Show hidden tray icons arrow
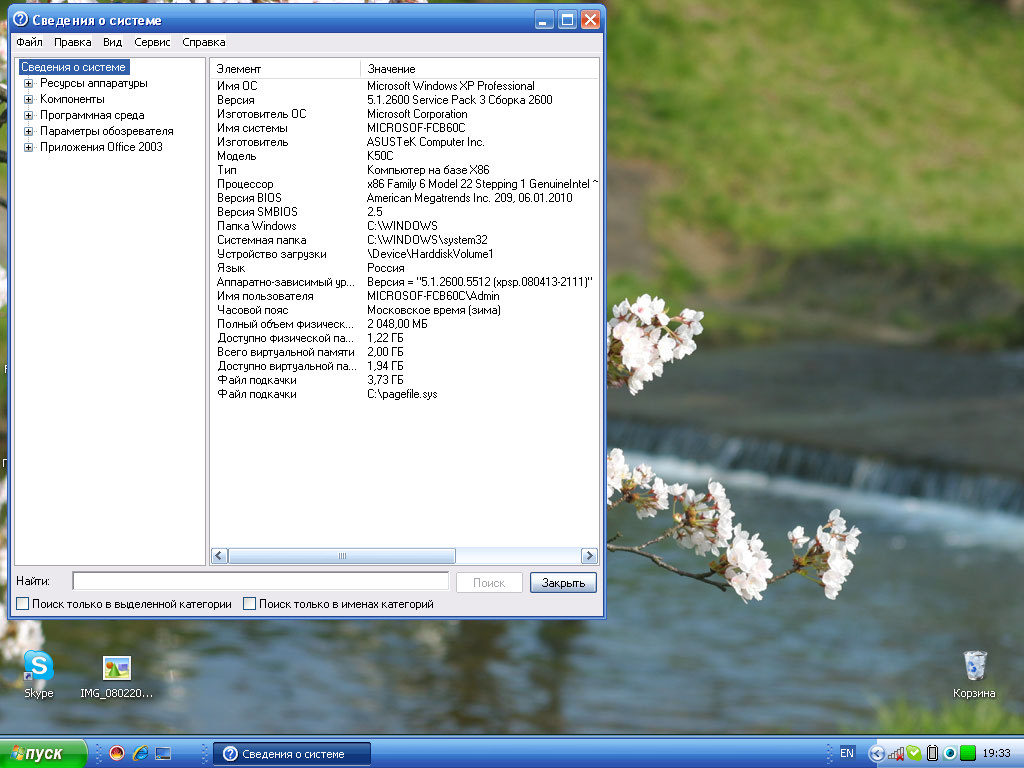Image resolution: width=1024 pixels, height=768 pixels. point(876,753)
